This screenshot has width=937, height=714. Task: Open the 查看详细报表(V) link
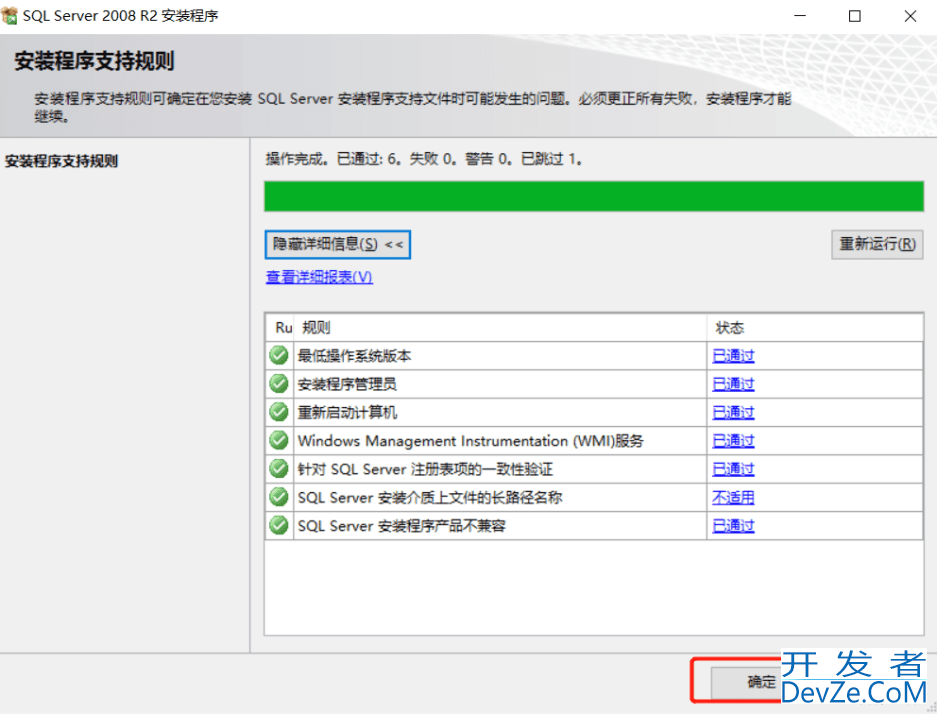click(x=319, y=277)
